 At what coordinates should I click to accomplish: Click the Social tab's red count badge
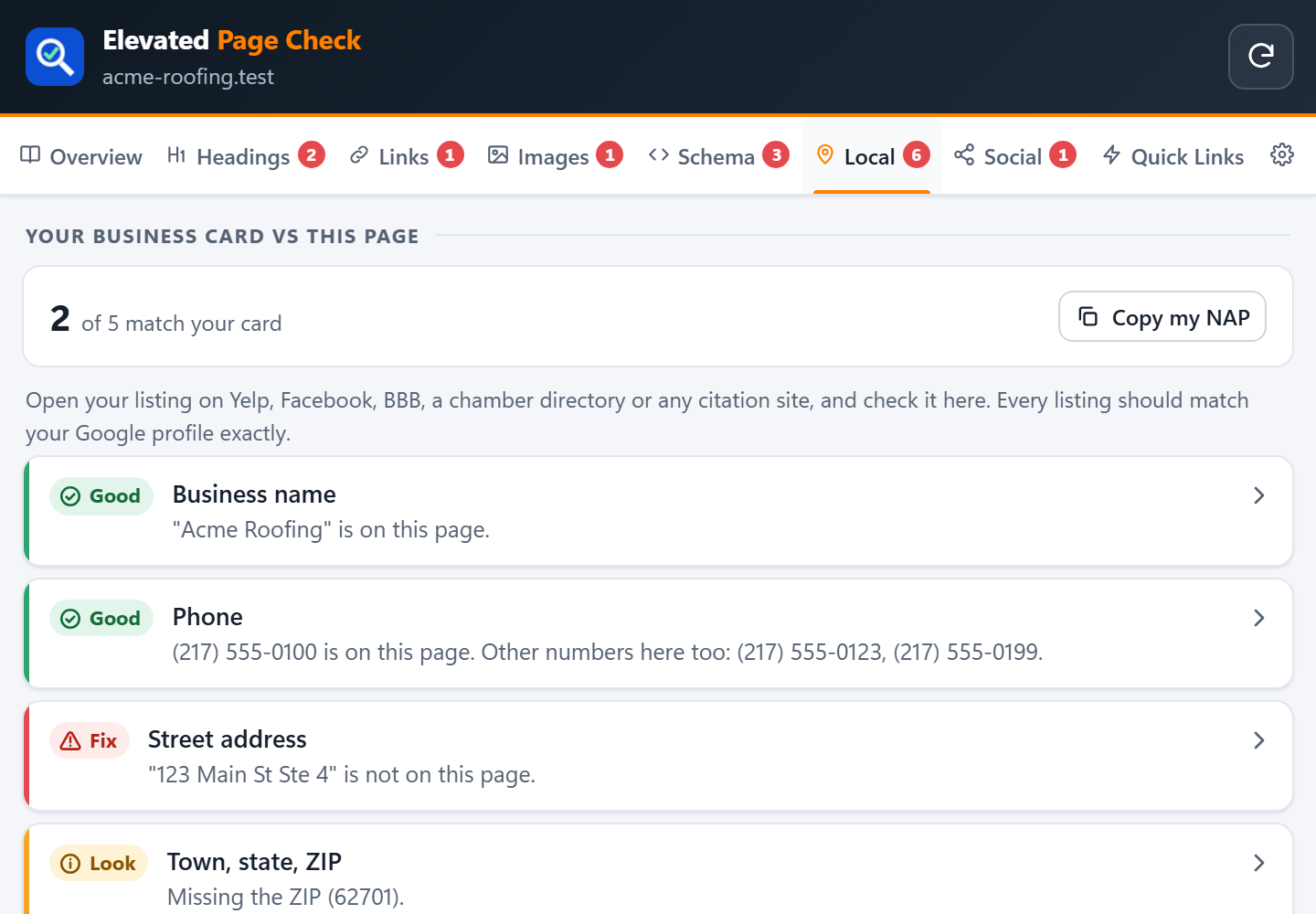tap(1063, 155)
